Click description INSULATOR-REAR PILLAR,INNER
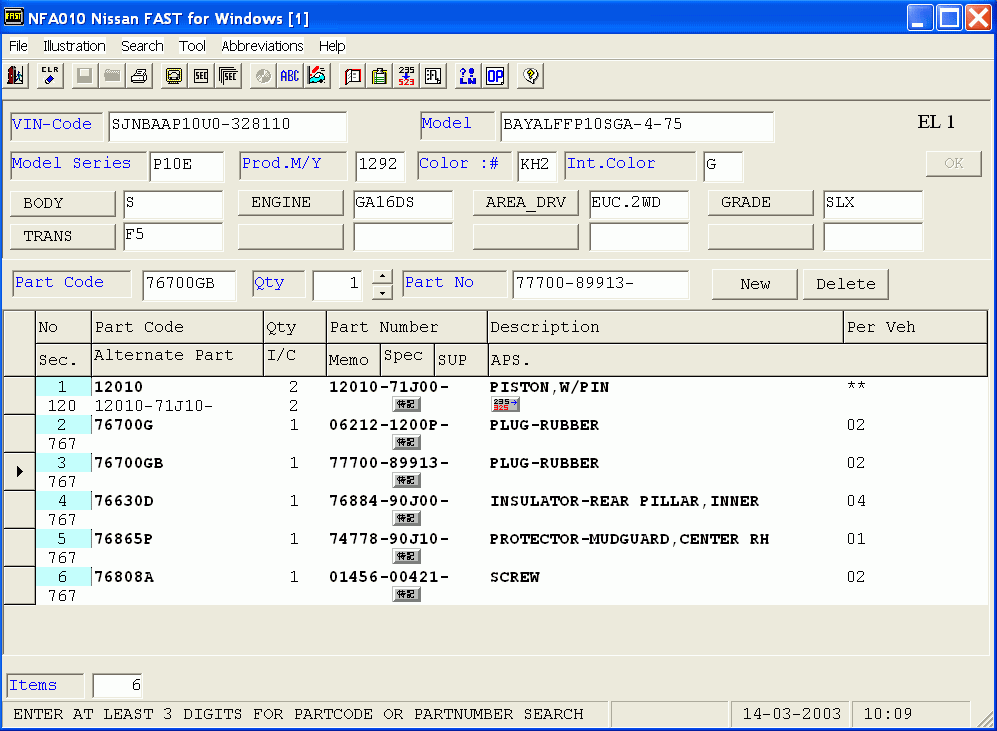The height and width of the screenshot is (731, 997). pos(624,501)
